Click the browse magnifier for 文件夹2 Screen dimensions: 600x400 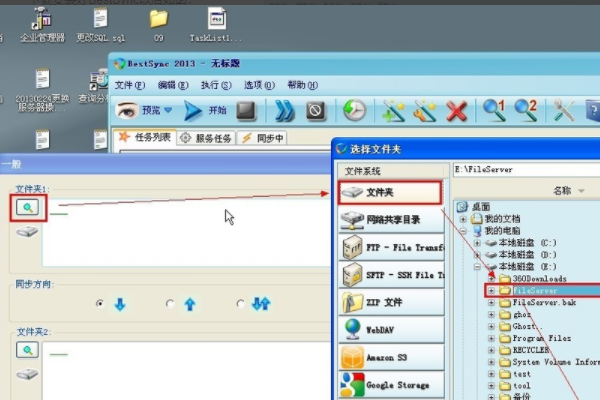[28, 350]
